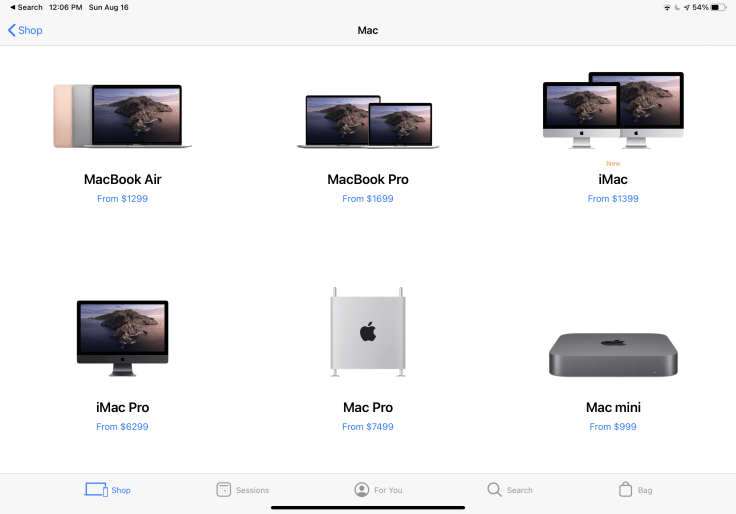
Task: Tap the Sun Aug 16 date in status bar
Action: [108, 8]
